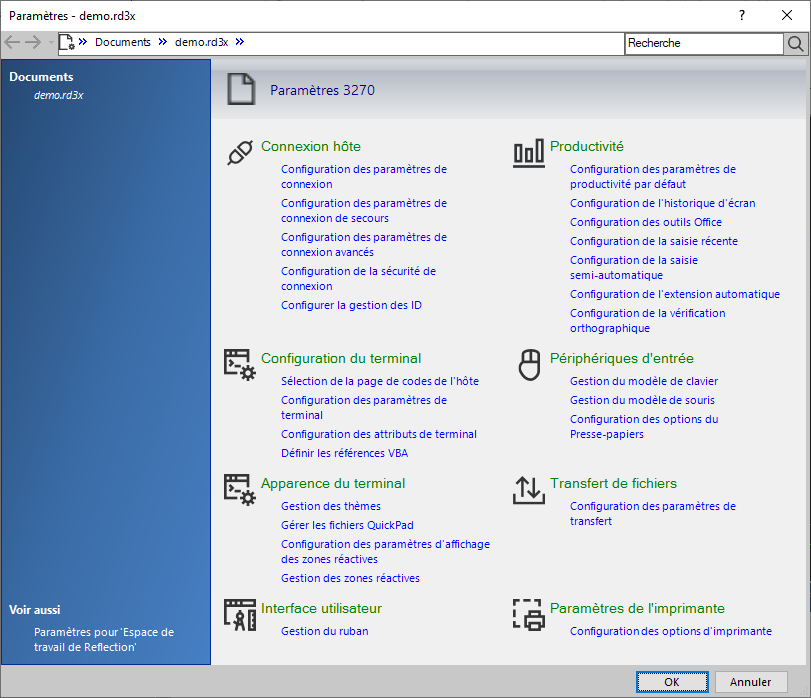
Task: Select Documents heading in left sidebar
Action: tap(41, 77)
